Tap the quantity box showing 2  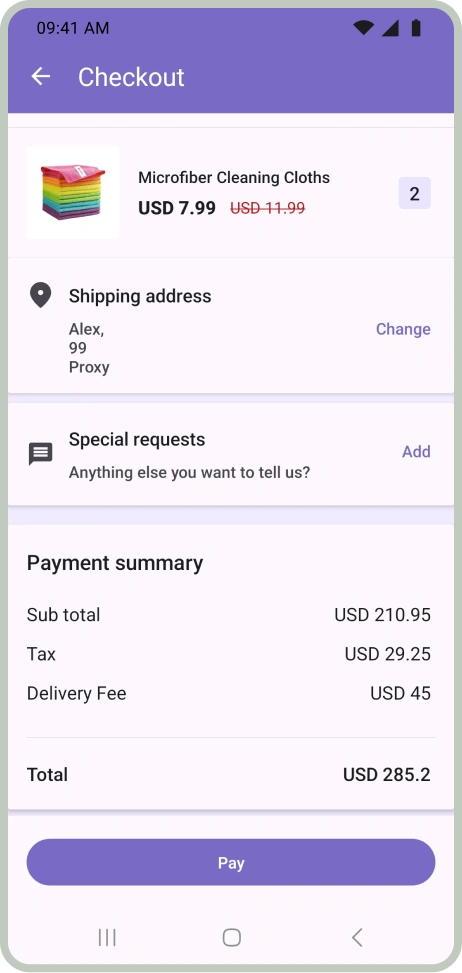(414, 193)
